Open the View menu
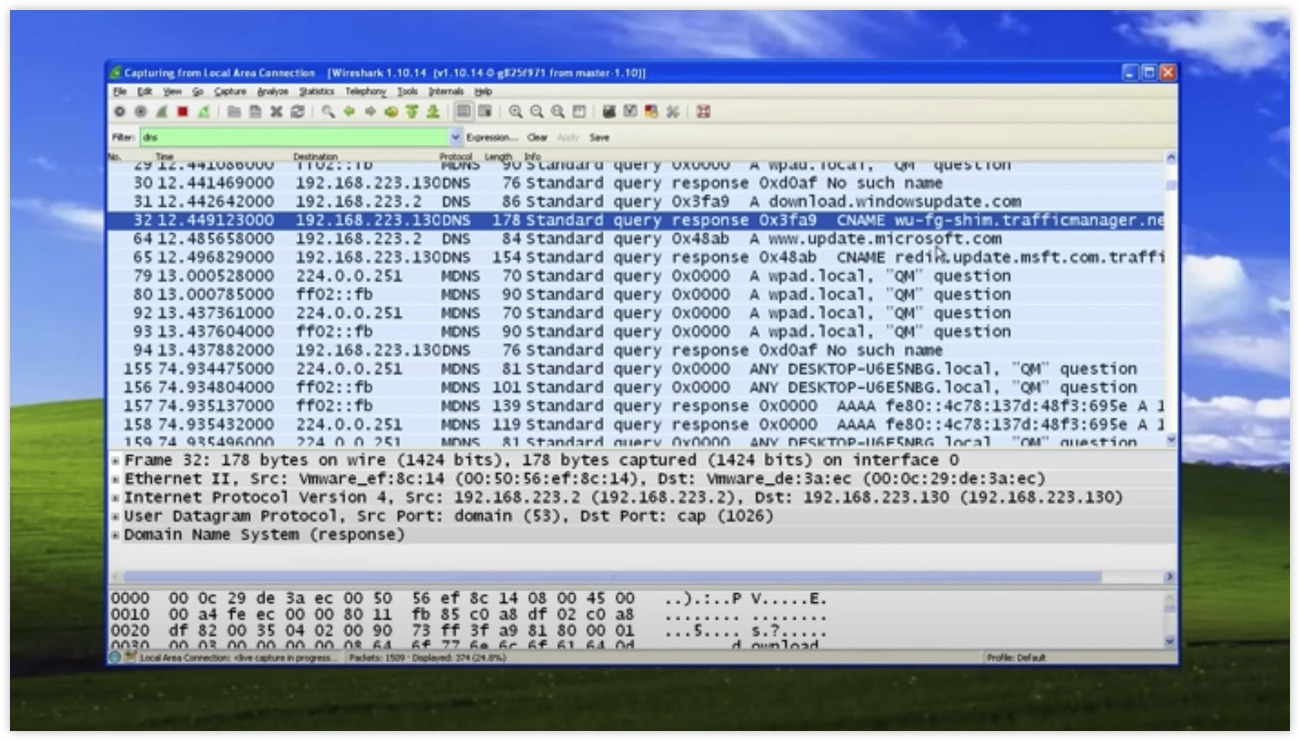The width and height of the screenshot is (1300, 741). 172,91
